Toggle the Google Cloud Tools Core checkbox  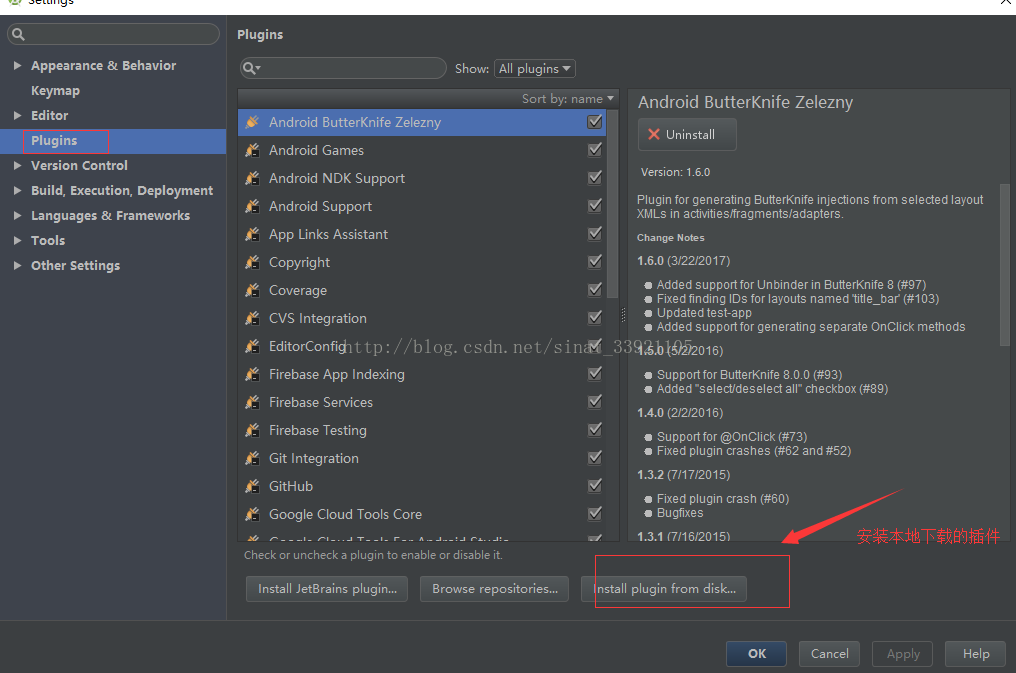click(x=594, y=514)
